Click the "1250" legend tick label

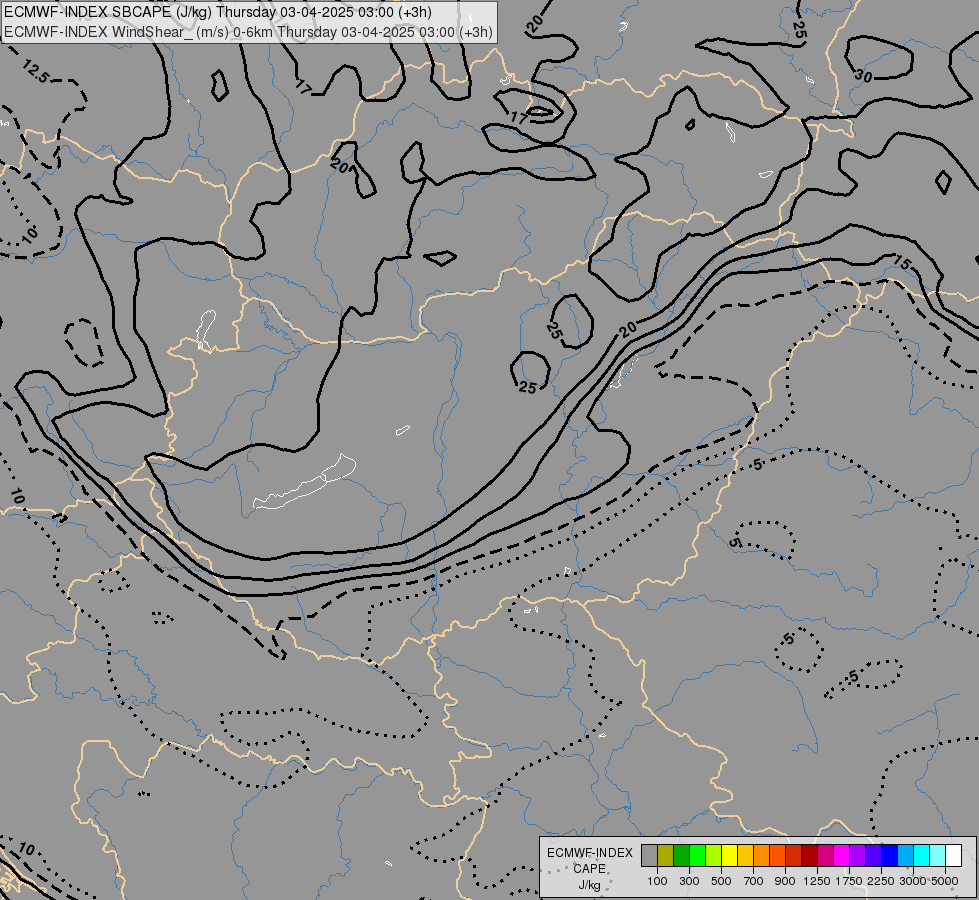click(x=817, y=881)
